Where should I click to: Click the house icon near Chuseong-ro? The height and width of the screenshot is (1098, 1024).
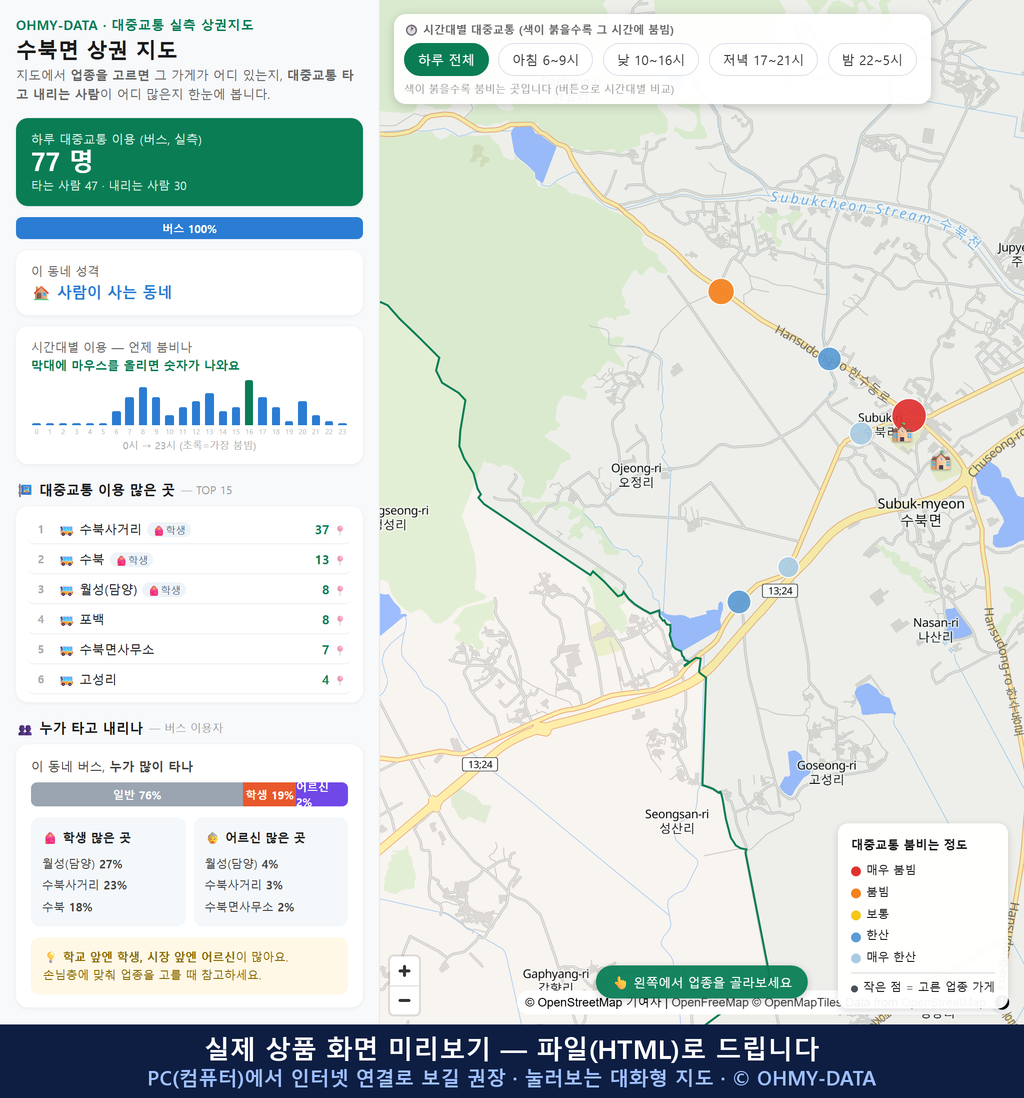941,461
